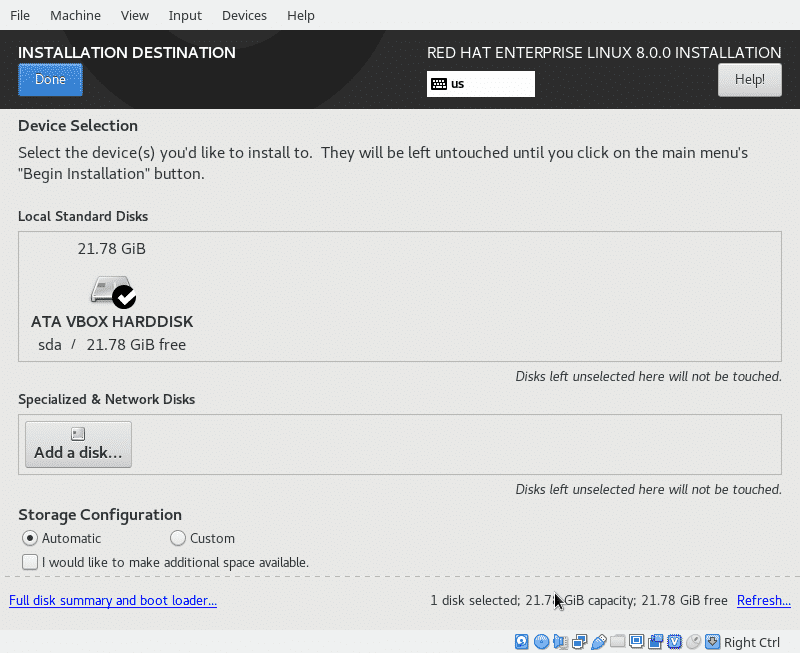Click the network adapter status icon
Screen dimensions: 800x653
click(x=580, y=641)
